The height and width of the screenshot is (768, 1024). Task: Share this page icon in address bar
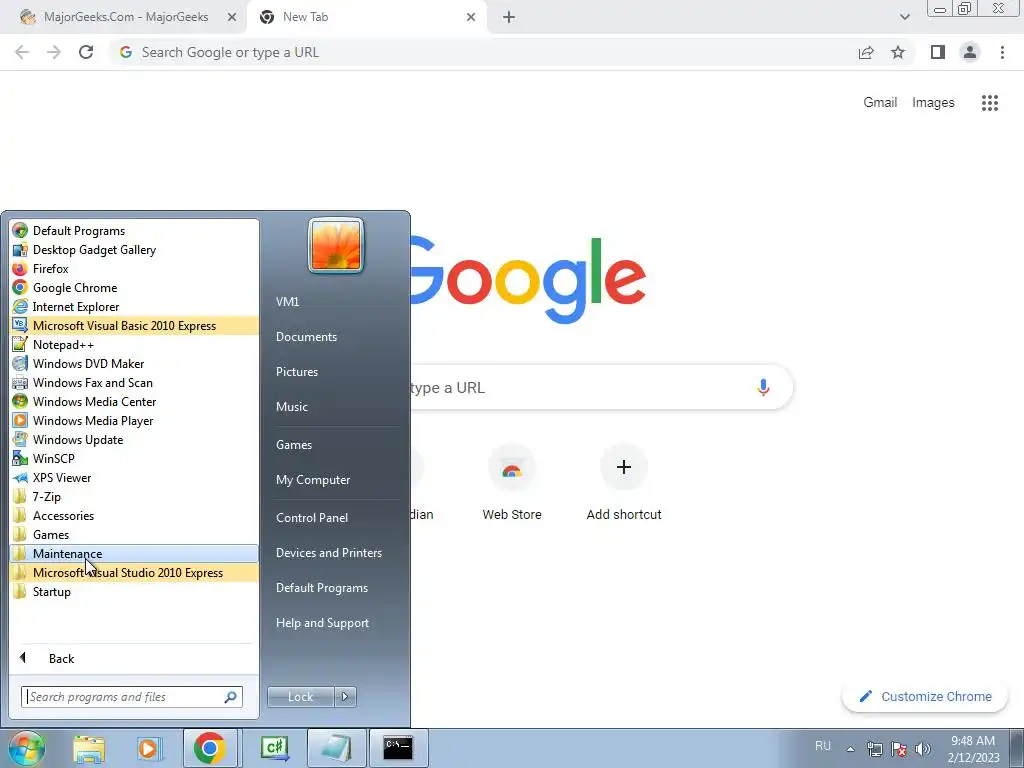click(866, 52)
